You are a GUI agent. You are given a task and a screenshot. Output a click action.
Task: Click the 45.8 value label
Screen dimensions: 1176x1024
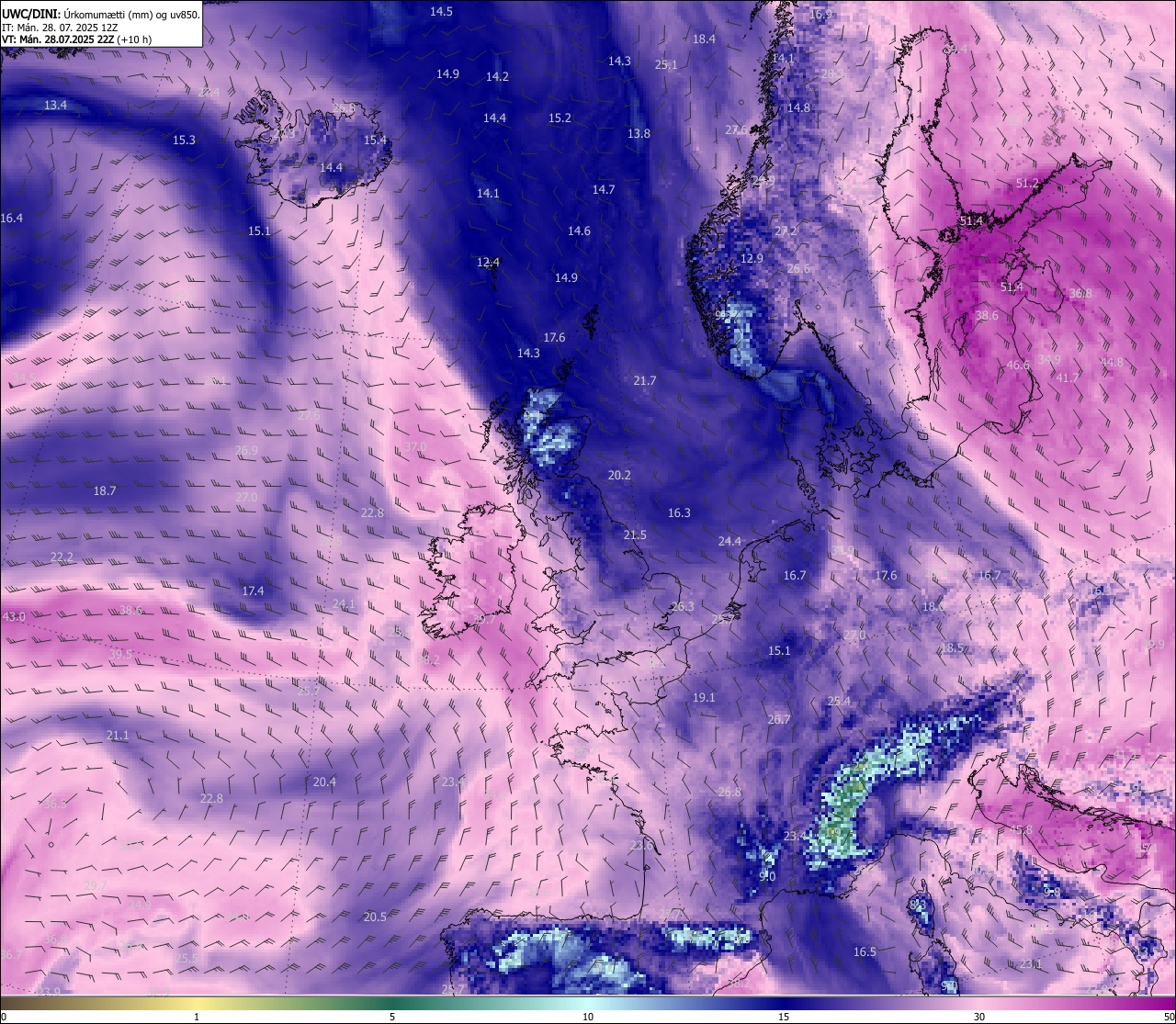pyautogui.click(x=1021, y=830)
